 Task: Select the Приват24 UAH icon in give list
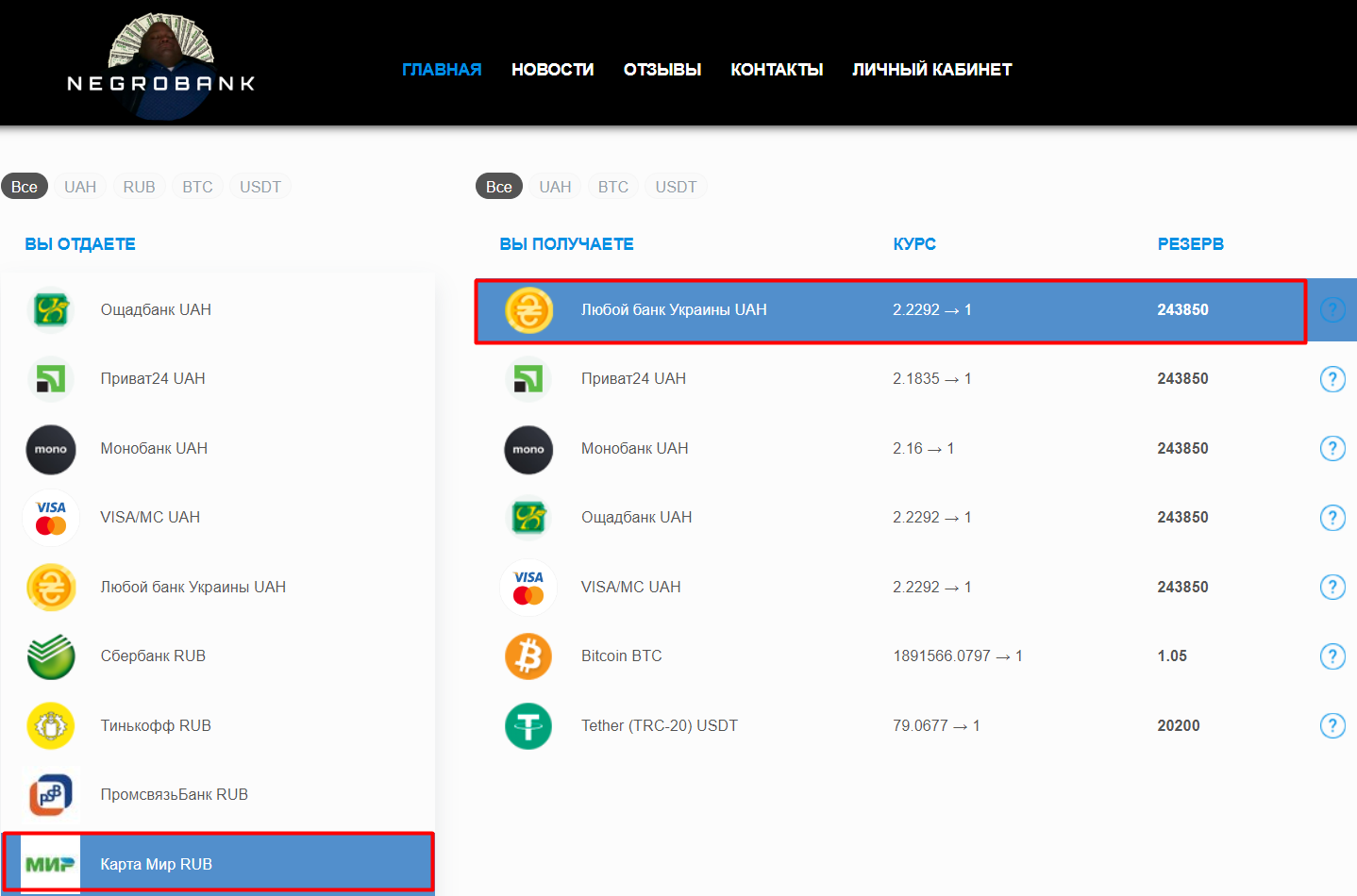[x=52, y=379]
